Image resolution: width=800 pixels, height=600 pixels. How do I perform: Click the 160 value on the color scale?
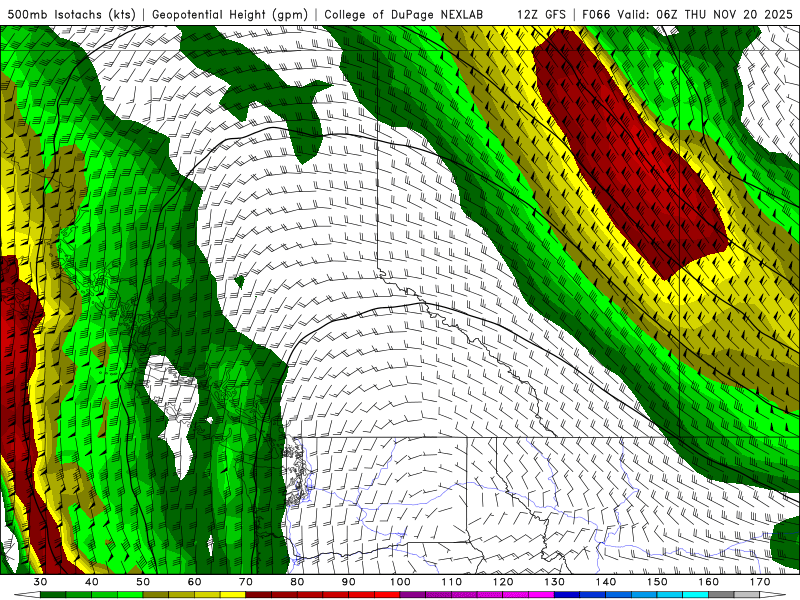click(709, 582)
